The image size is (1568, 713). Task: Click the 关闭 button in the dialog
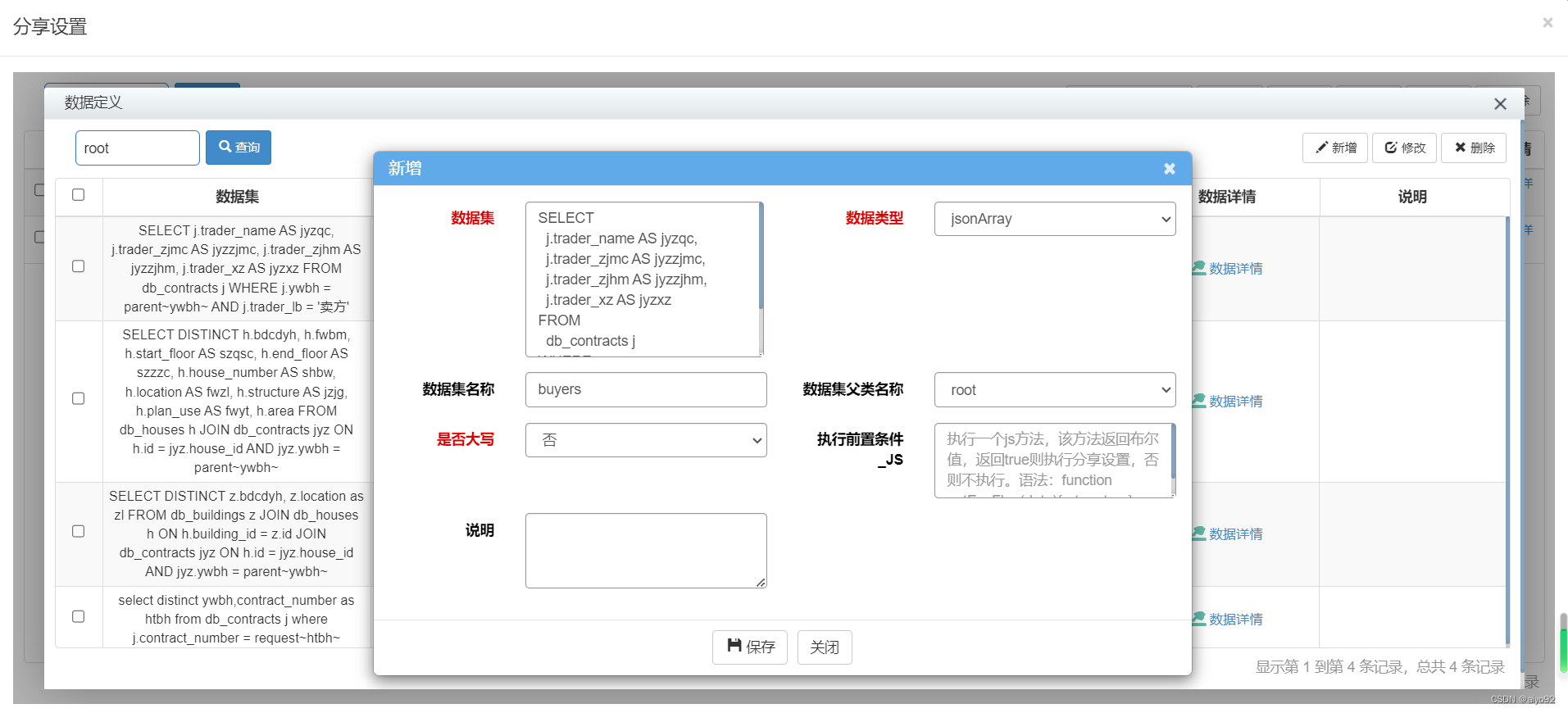[825, 647]
